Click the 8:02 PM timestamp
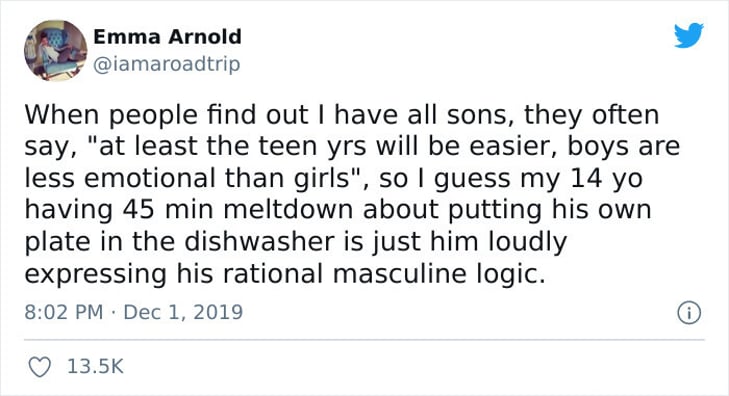 click(64, 312)
